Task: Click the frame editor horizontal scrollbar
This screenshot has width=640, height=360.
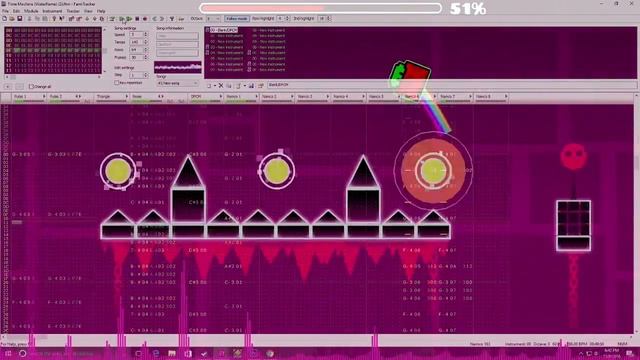Action: click(53, 77)
